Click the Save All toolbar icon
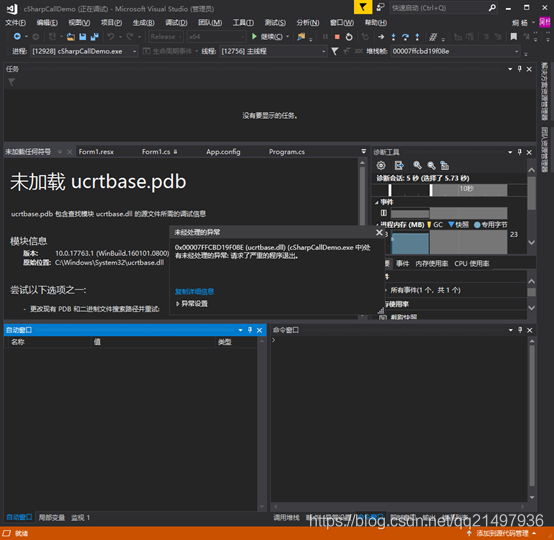554x540 pixels. 94,36
